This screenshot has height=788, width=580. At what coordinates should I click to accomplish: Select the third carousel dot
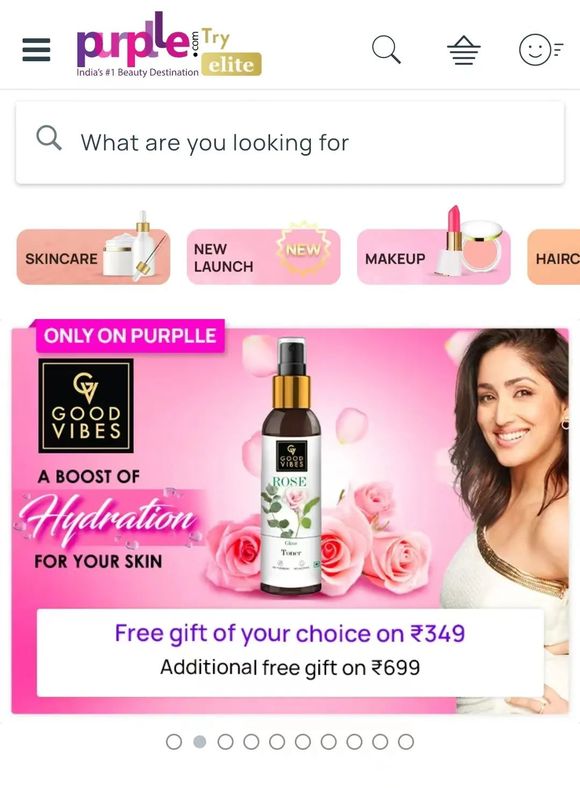[225, 742]
